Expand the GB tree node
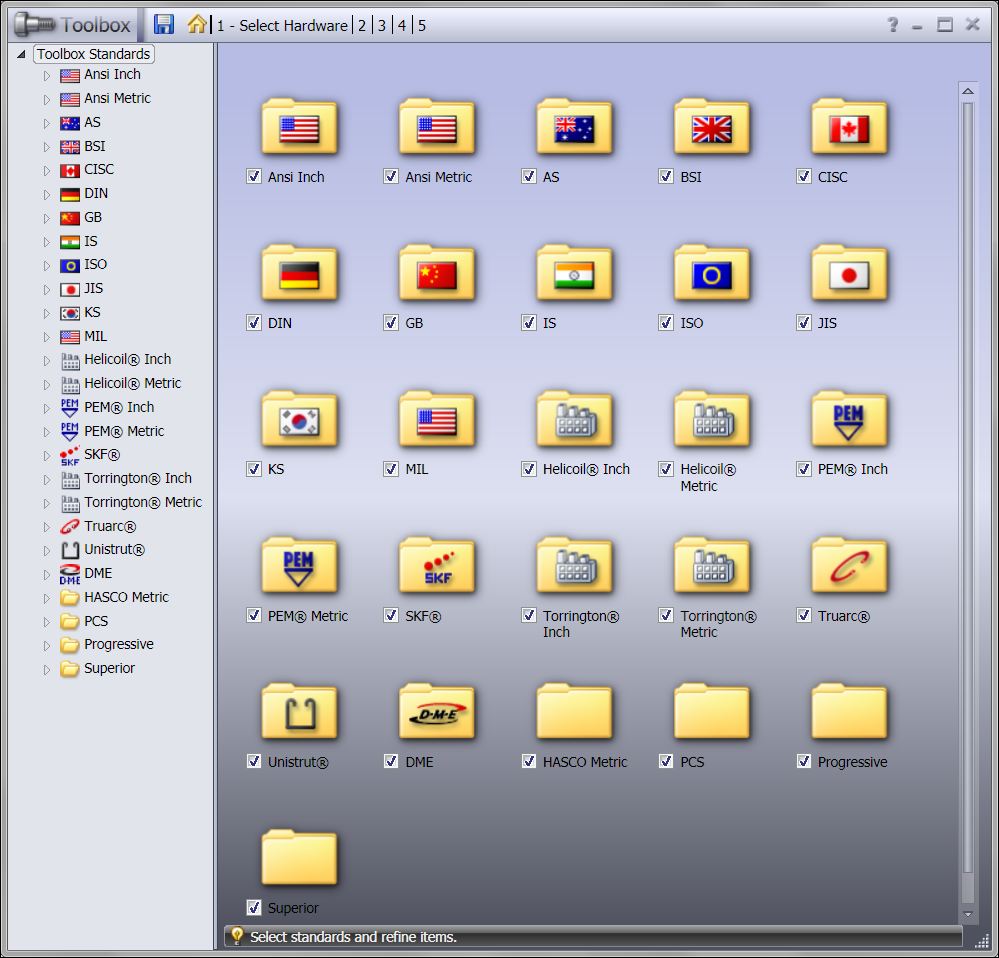The height and width of the screenshot is (958, 999). click(47, 218)
